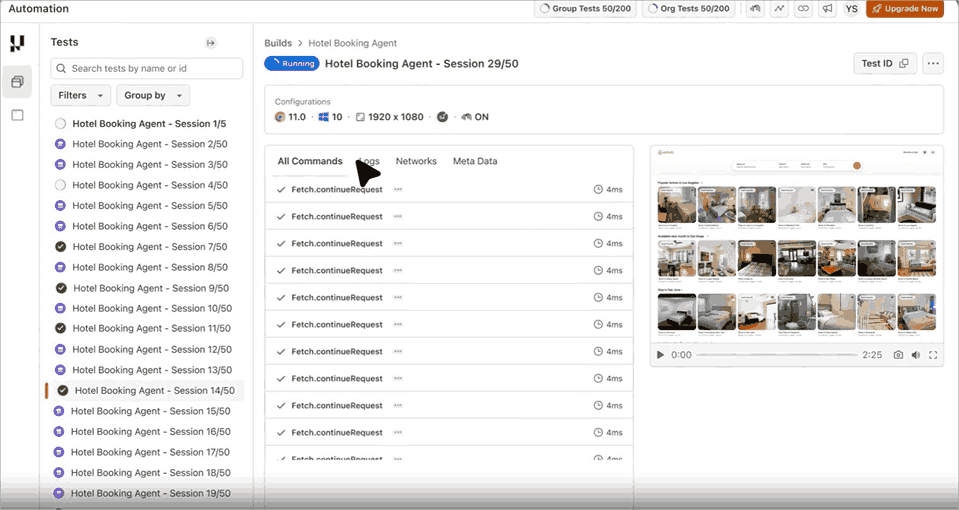Mute the video with speaker icon
This screenshot has width=959, height=510.
(x=916, y=355)
